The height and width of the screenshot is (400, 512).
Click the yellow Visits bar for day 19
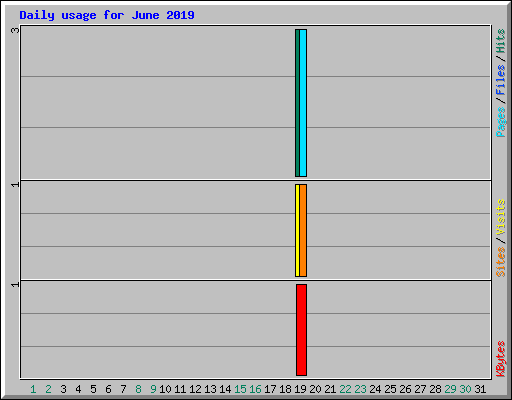(x=297, y=230)
